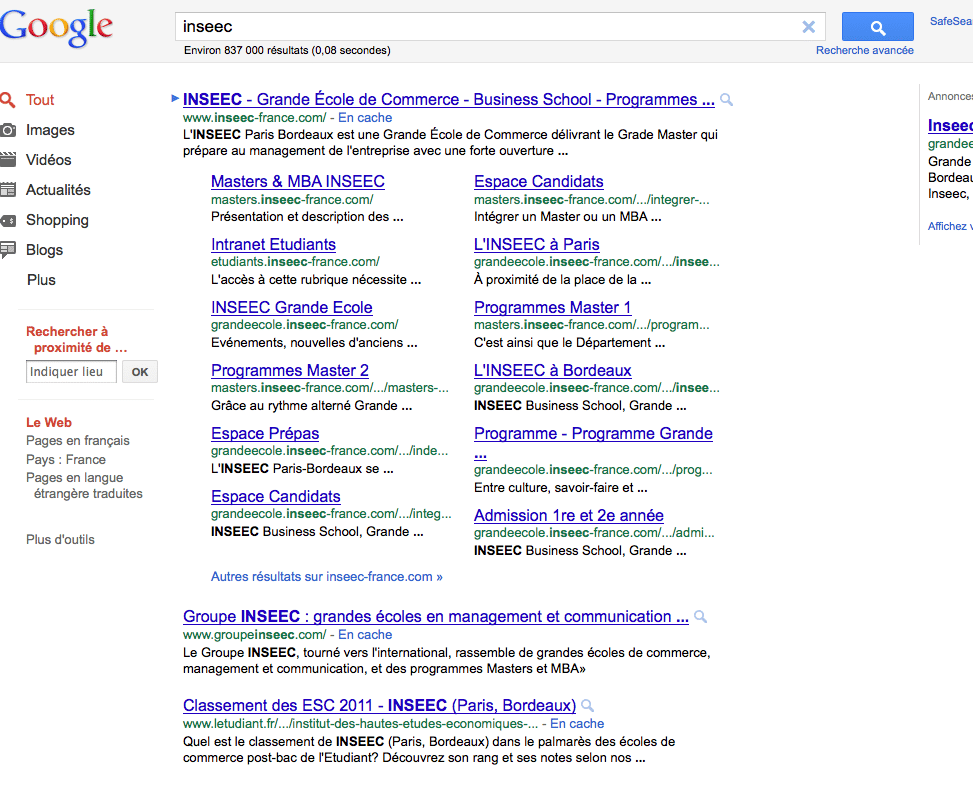Open Admission 1re et 2e année sitelink
The image size is (973, 786).
pyautogui.click(x=569, y=516)
